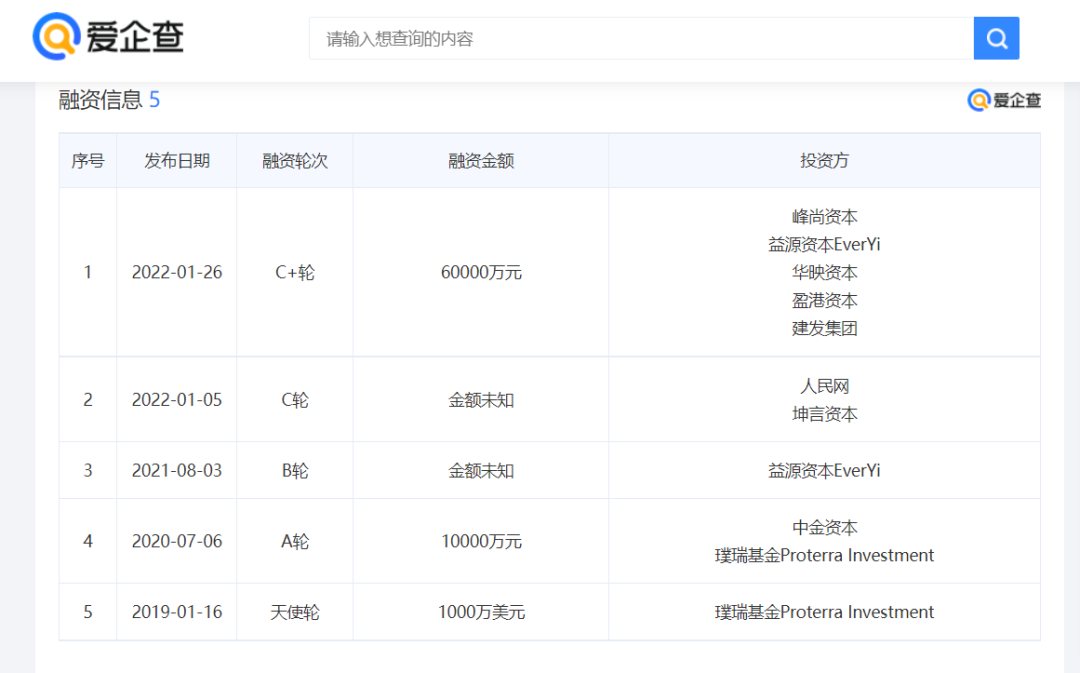Click investor 建发集团
Image resolution: width=1080 pixels, height=673 pixels.
[x=824, y=328]
